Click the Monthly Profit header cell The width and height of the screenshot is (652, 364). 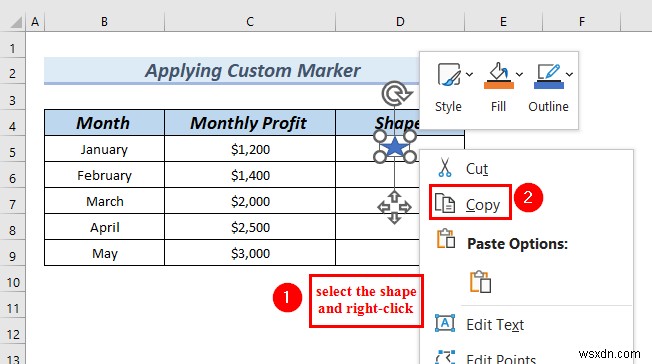pos(249,123)
